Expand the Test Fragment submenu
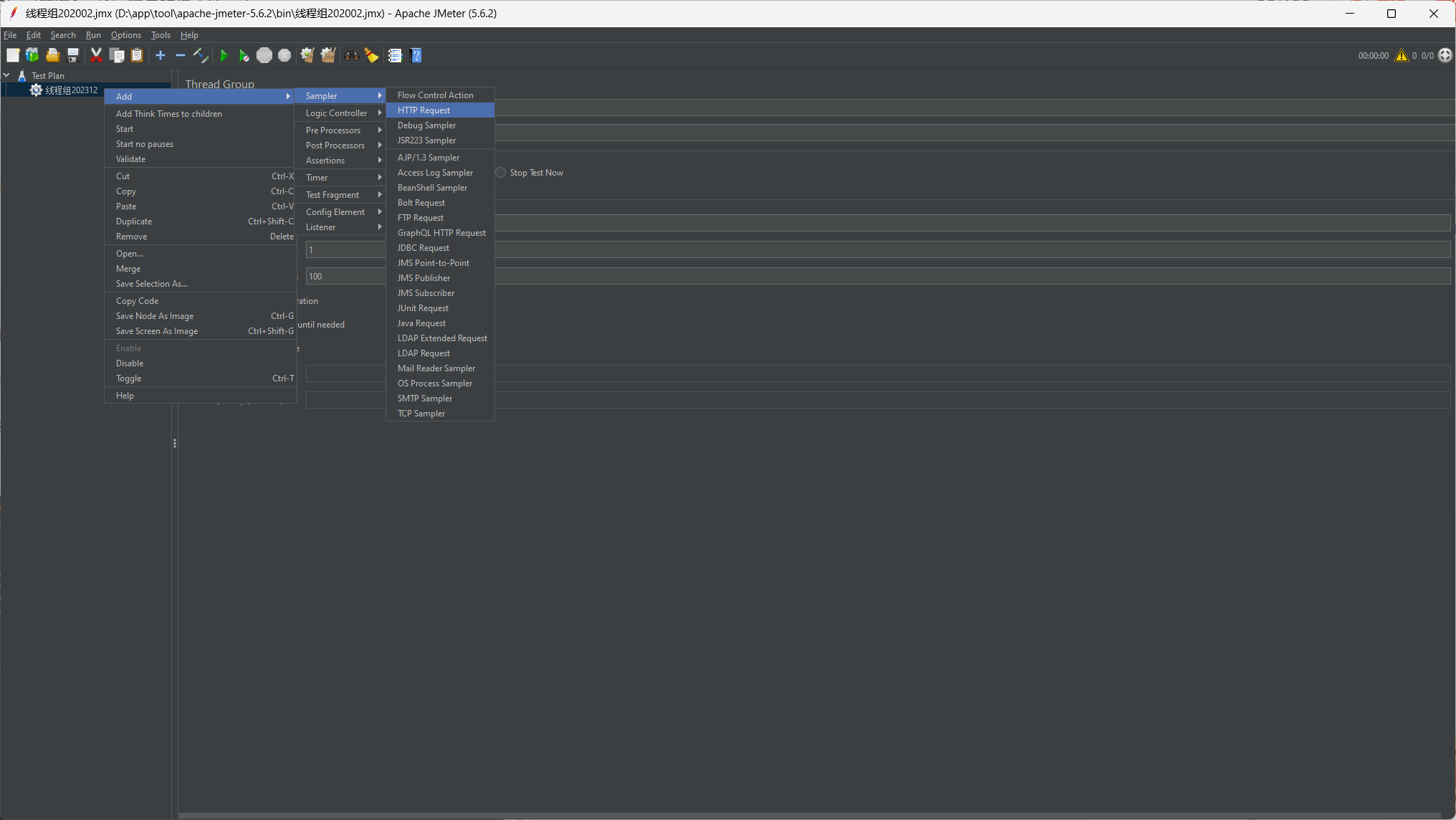The height and width of the screenshot is (820, 1456). pyautogui.click(x=340, y=194)
